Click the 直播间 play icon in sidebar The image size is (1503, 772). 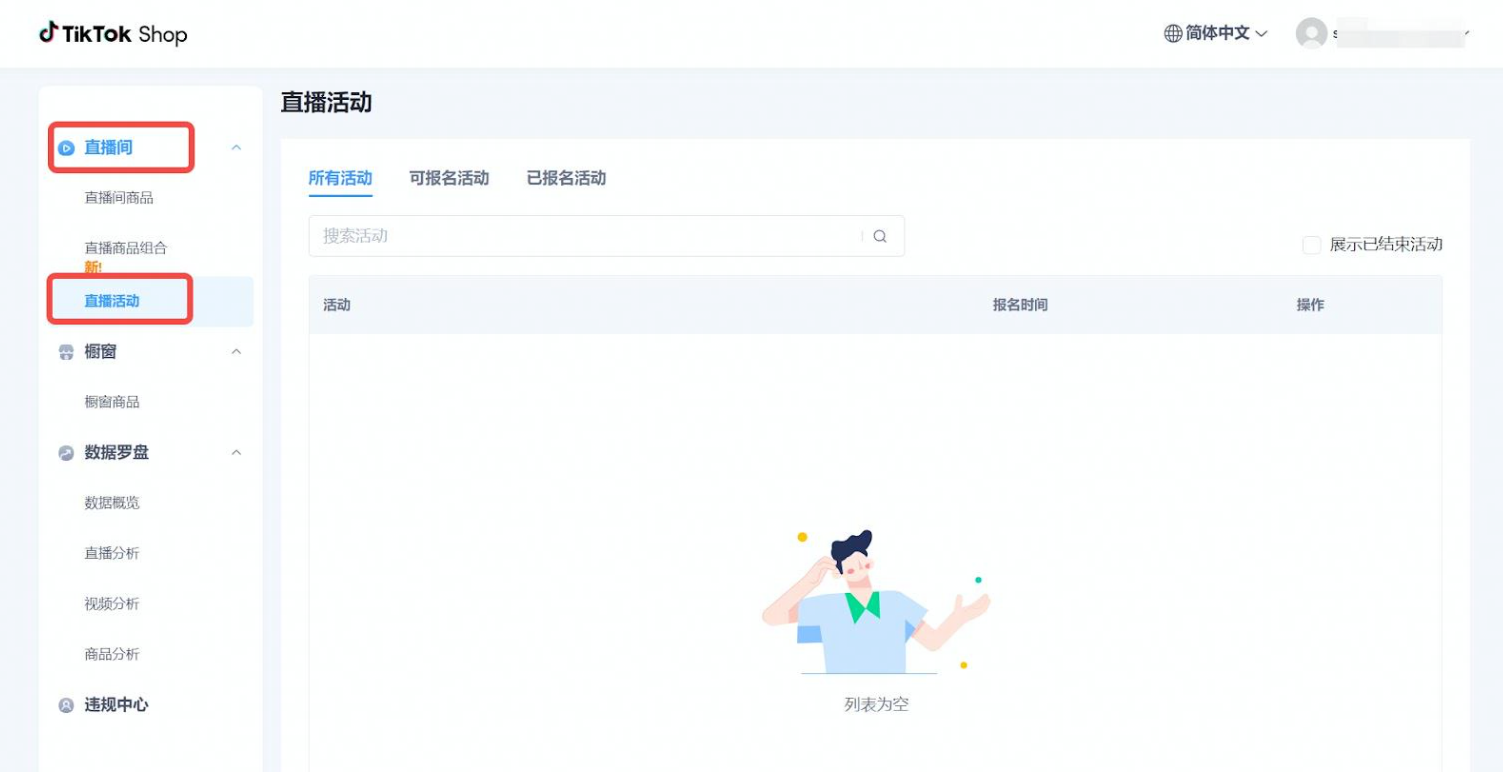(x=66, y=148)
